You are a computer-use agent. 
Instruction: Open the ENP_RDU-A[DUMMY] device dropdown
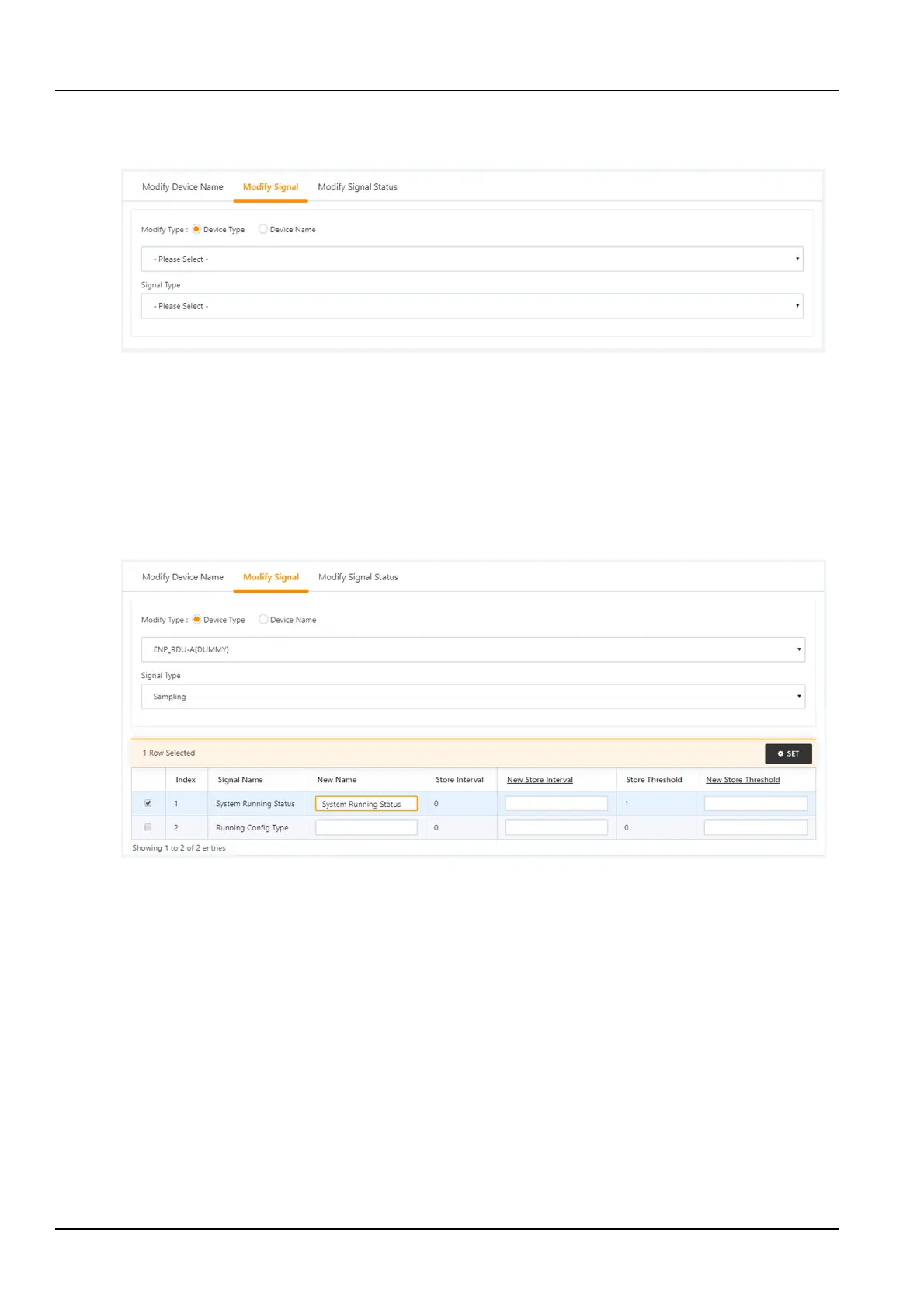pyautogui.click(x=473, y=649)
